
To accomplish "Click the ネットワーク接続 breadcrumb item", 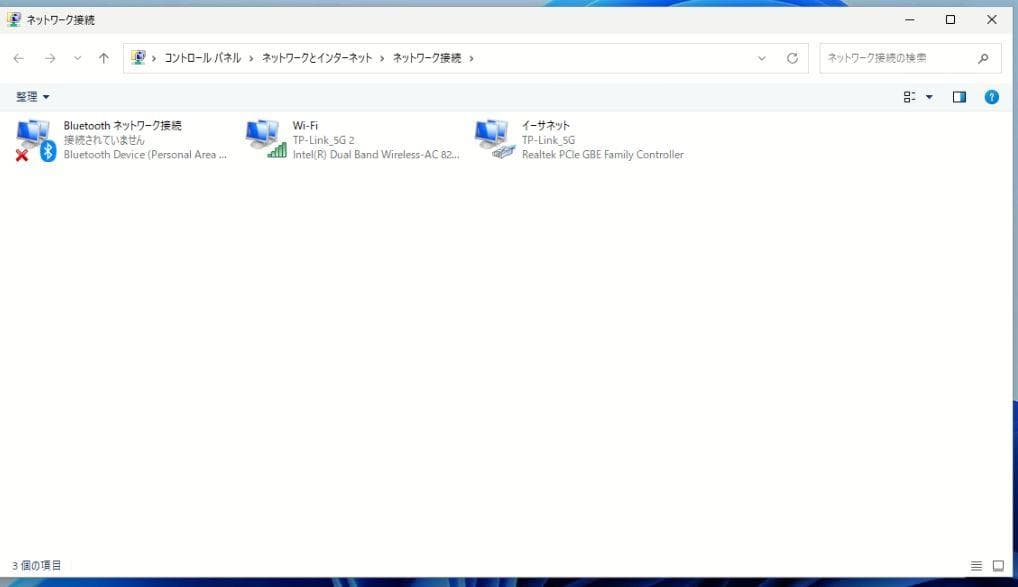I will [428, 58].
